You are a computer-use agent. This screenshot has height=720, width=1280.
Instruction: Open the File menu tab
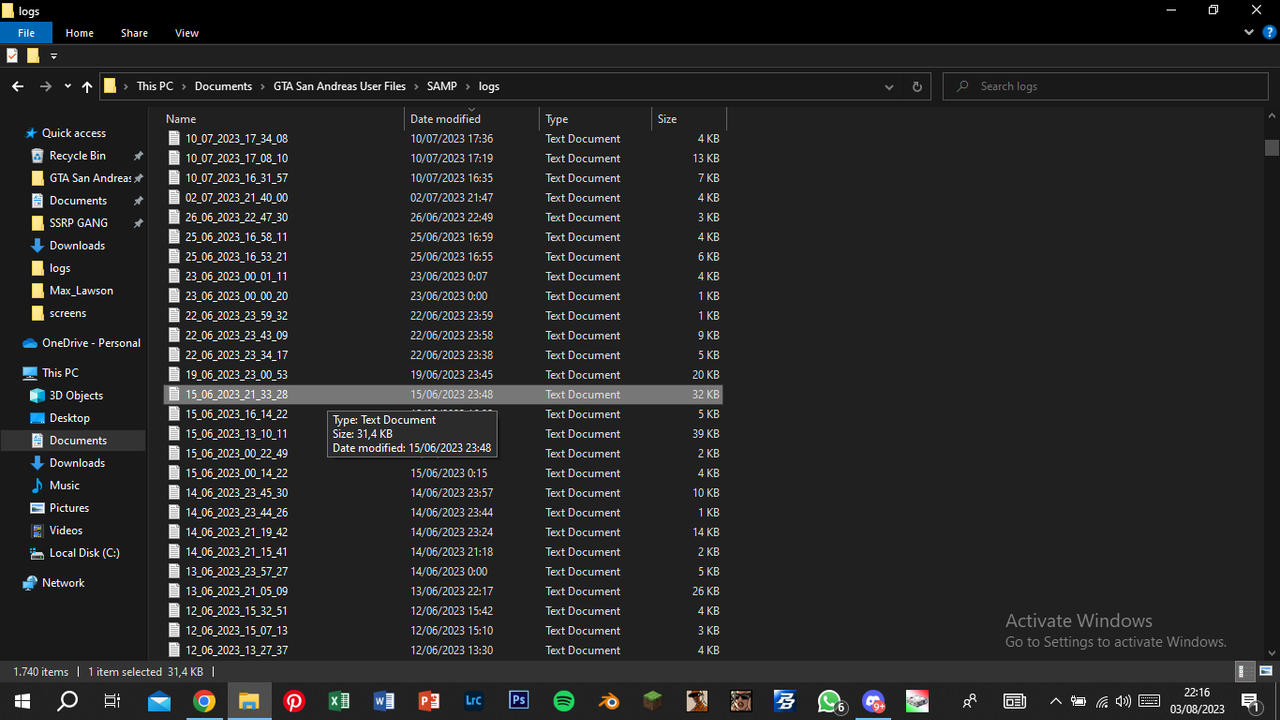click(x=26, y=33)
